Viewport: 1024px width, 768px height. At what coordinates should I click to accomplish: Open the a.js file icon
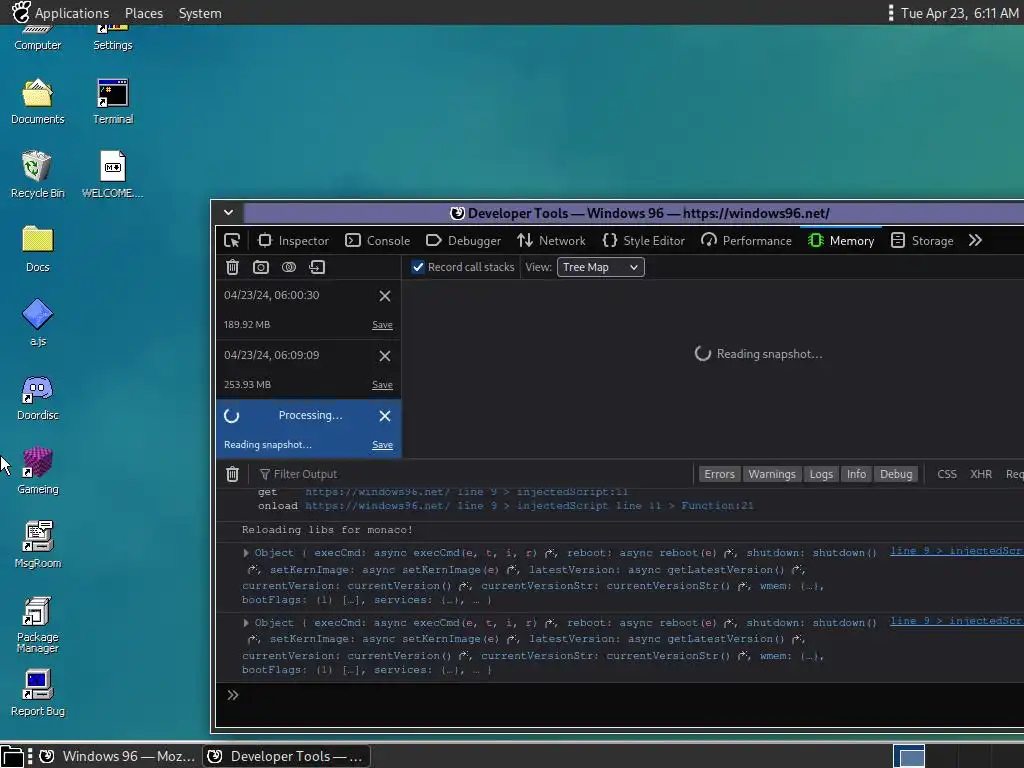click(37, 323)
